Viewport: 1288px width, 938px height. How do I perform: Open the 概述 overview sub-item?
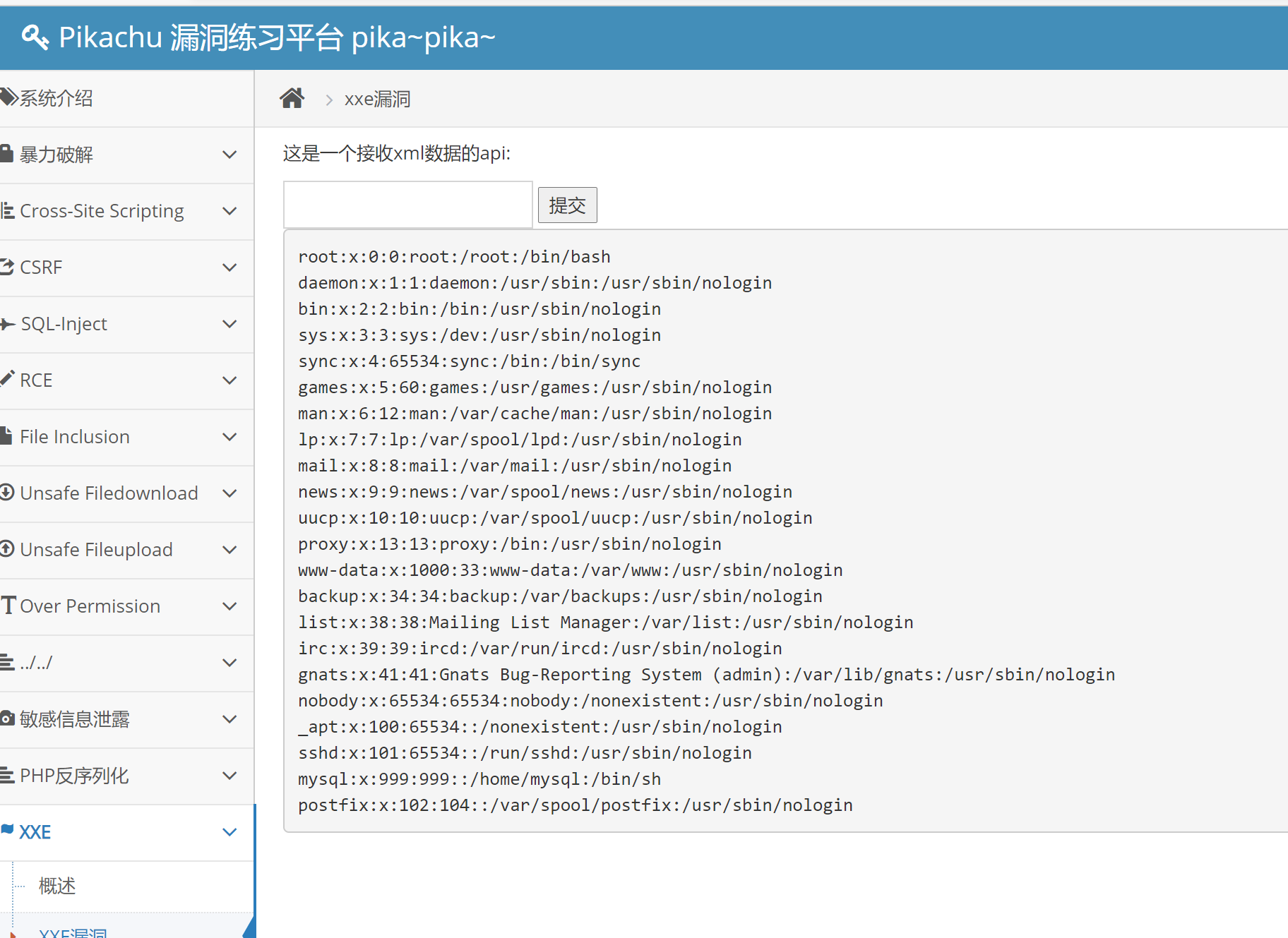pos(57,886)
